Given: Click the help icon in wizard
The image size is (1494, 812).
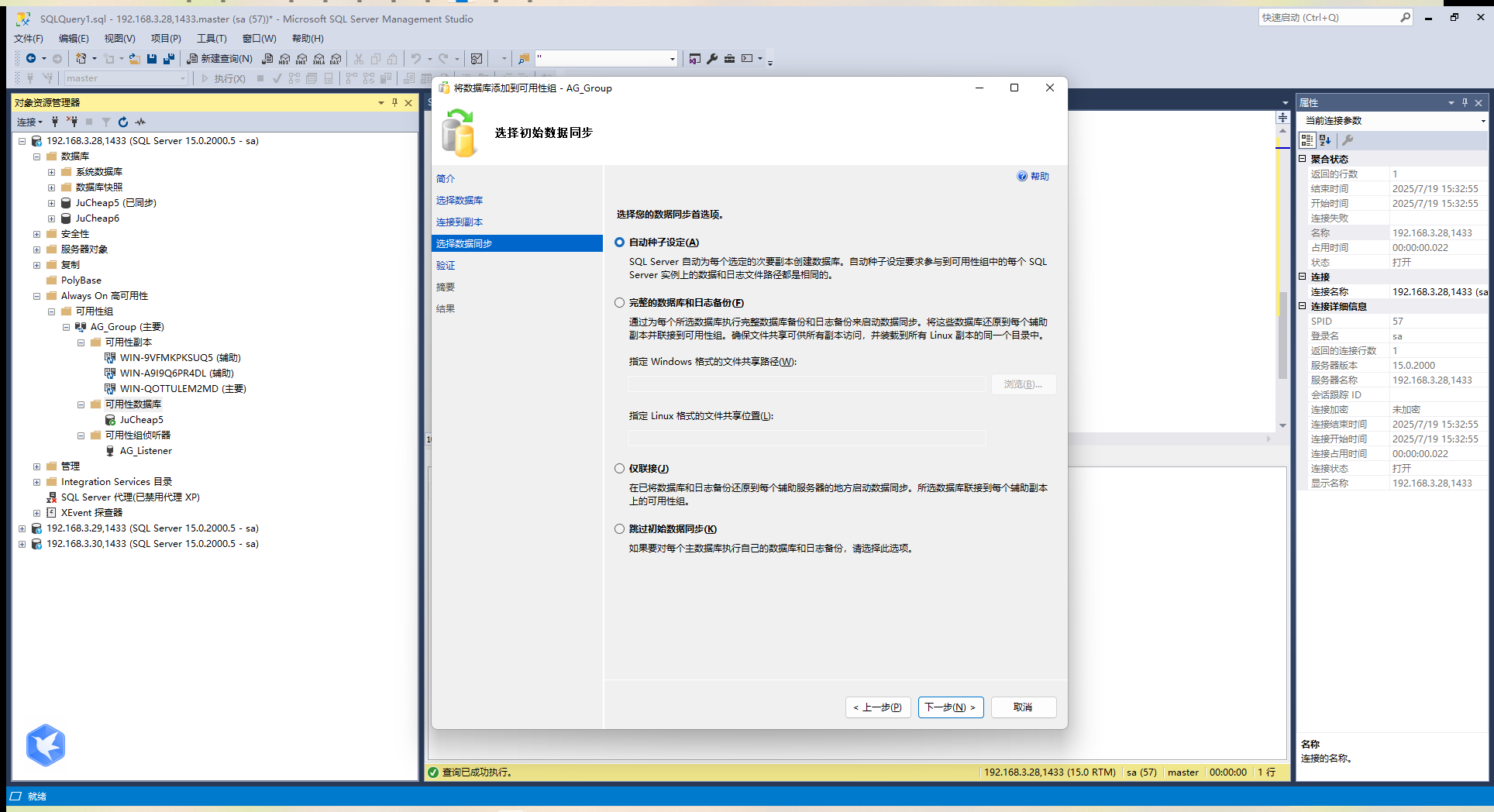Looking at the screenshot, I should 1022,176.
